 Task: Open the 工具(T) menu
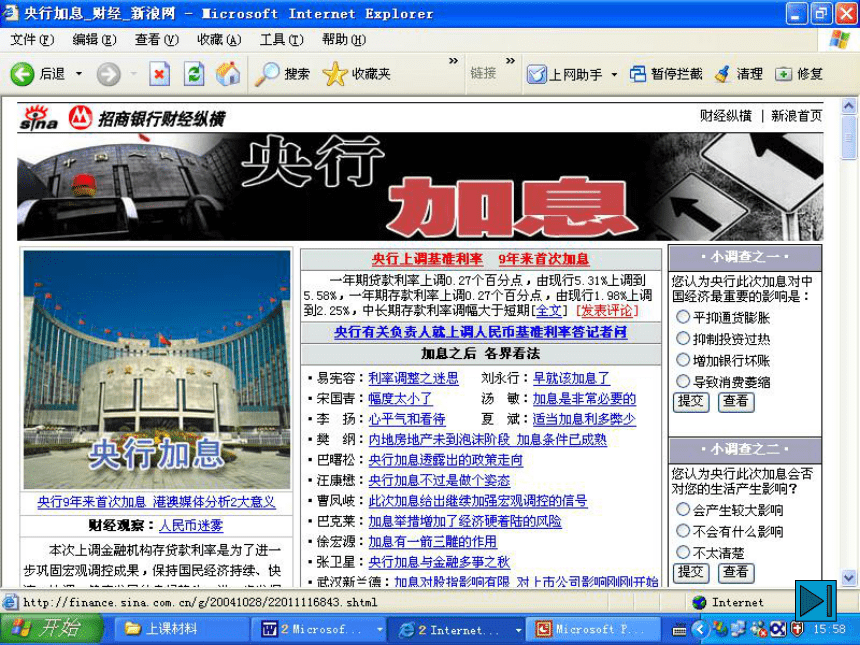point(281,39)
